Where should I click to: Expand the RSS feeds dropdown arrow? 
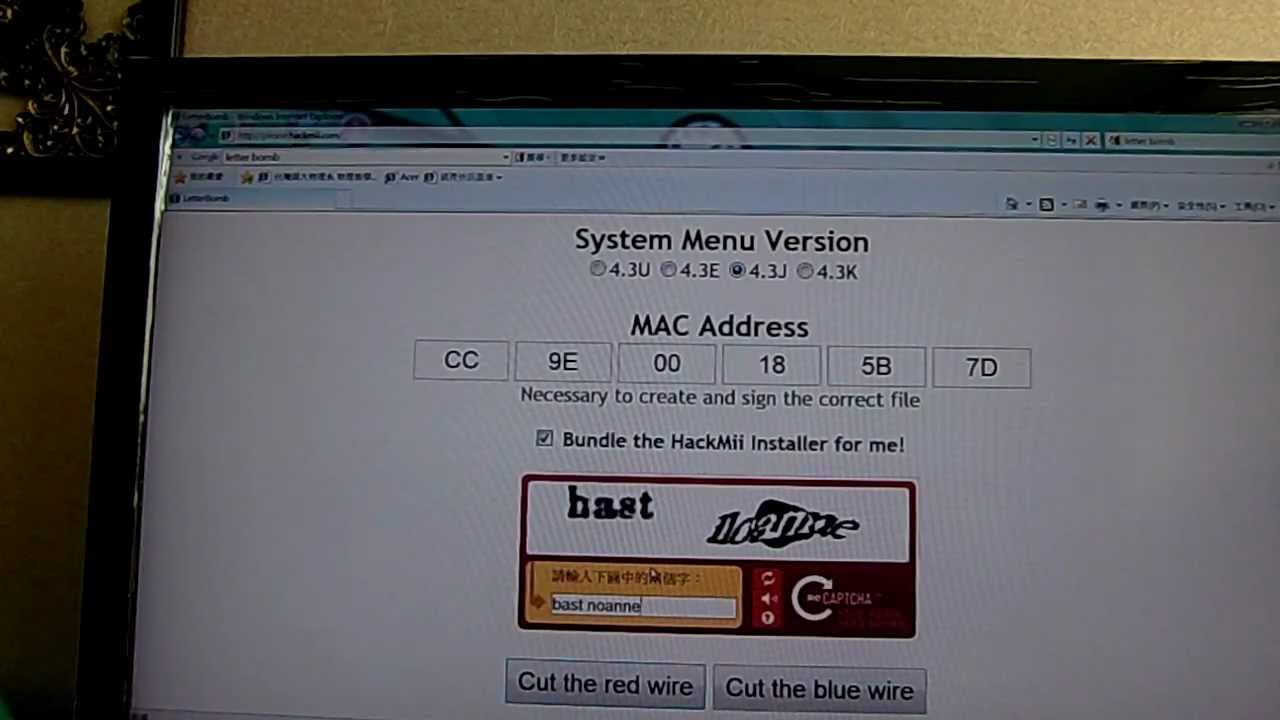pos(1064,205)
